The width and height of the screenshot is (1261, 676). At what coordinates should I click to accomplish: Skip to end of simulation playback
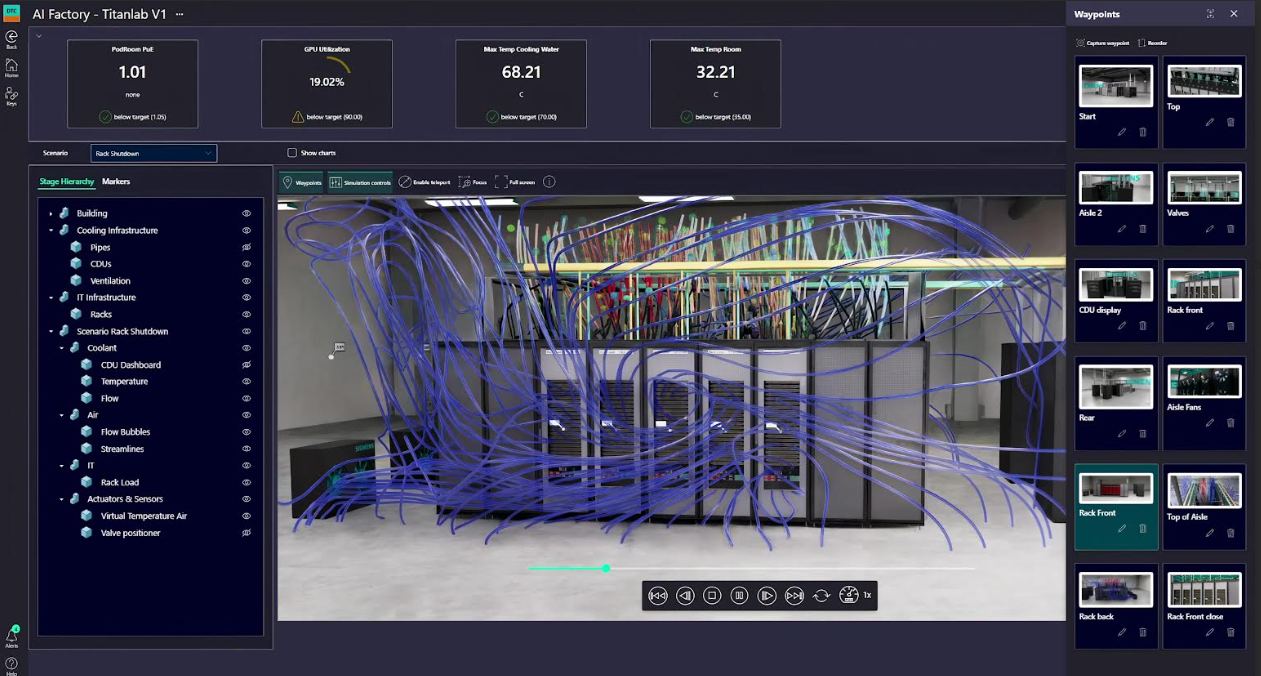pos(794,595)
